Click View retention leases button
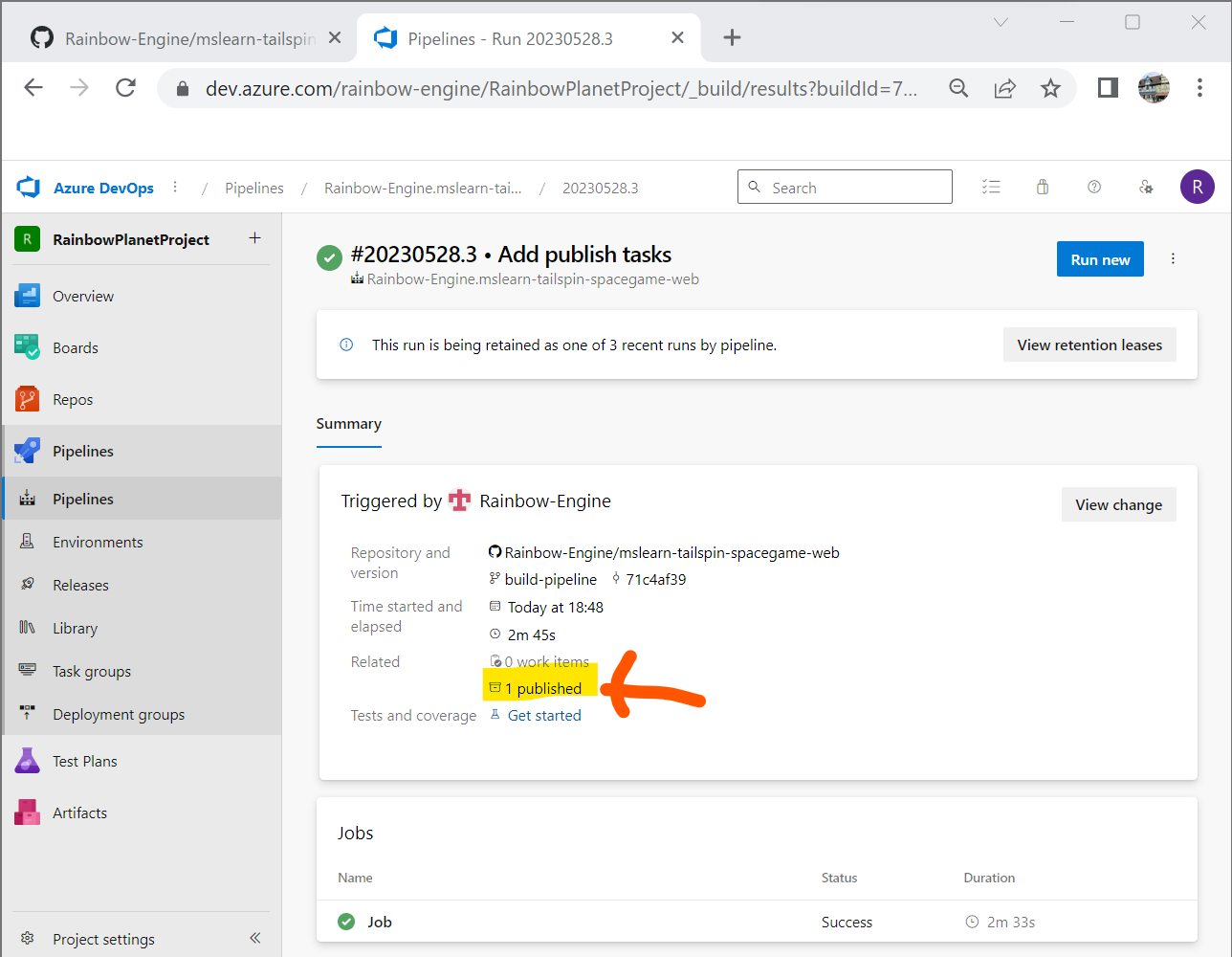 (x=1089, y=345)
